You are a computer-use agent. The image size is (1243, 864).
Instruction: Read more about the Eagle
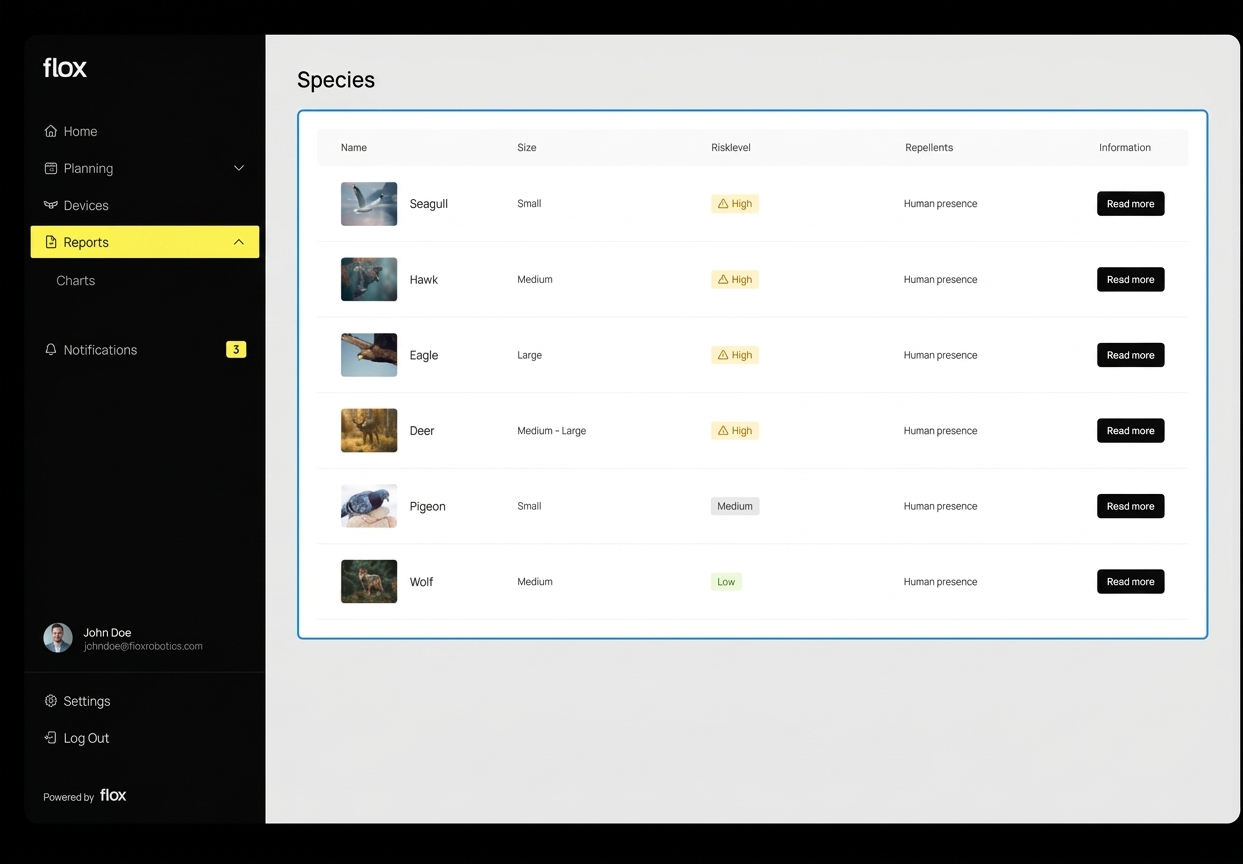coord(1130,355)
